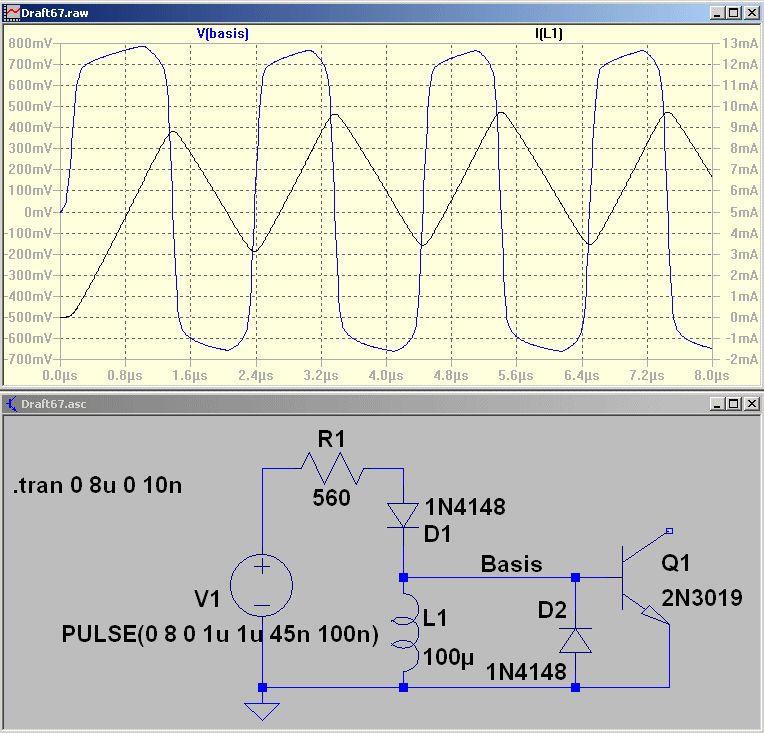
Task: Select the D2 diode symbol
Action: [x=575, y=640]
